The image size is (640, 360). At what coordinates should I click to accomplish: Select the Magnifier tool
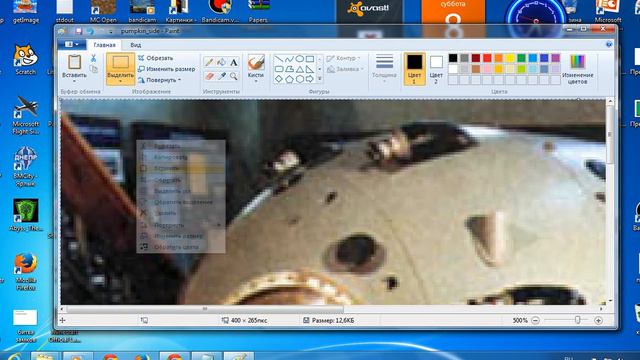coord(233,76)
